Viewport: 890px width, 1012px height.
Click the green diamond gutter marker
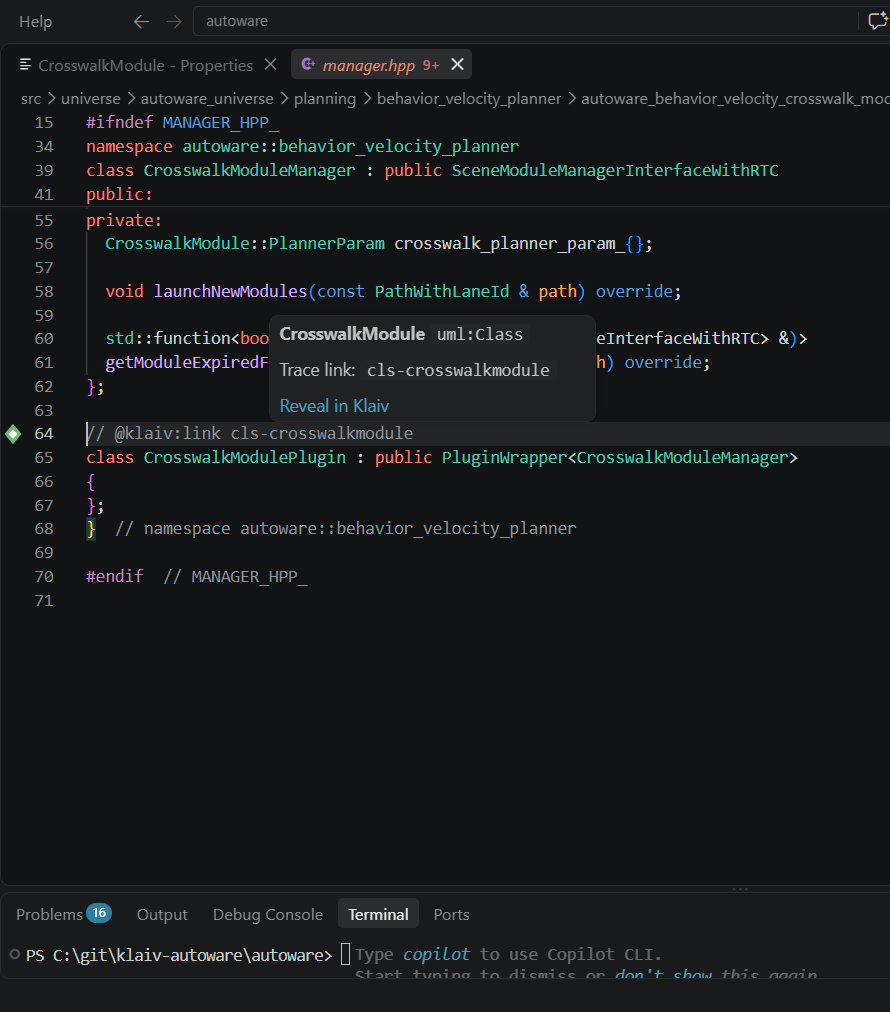13,434
